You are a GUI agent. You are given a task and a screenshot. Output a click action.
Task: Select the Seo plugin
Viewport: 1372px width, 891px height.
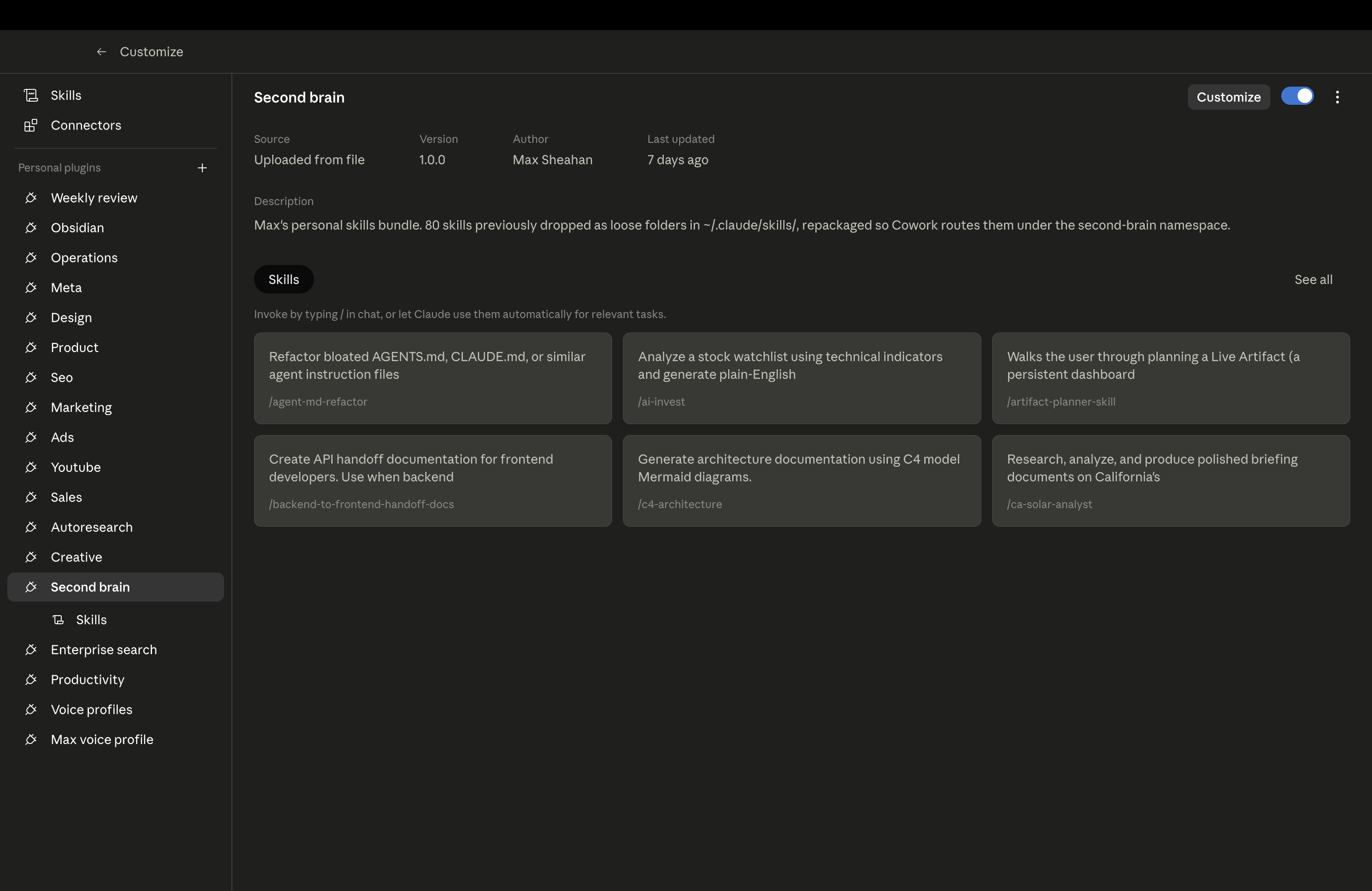point(115,377)
